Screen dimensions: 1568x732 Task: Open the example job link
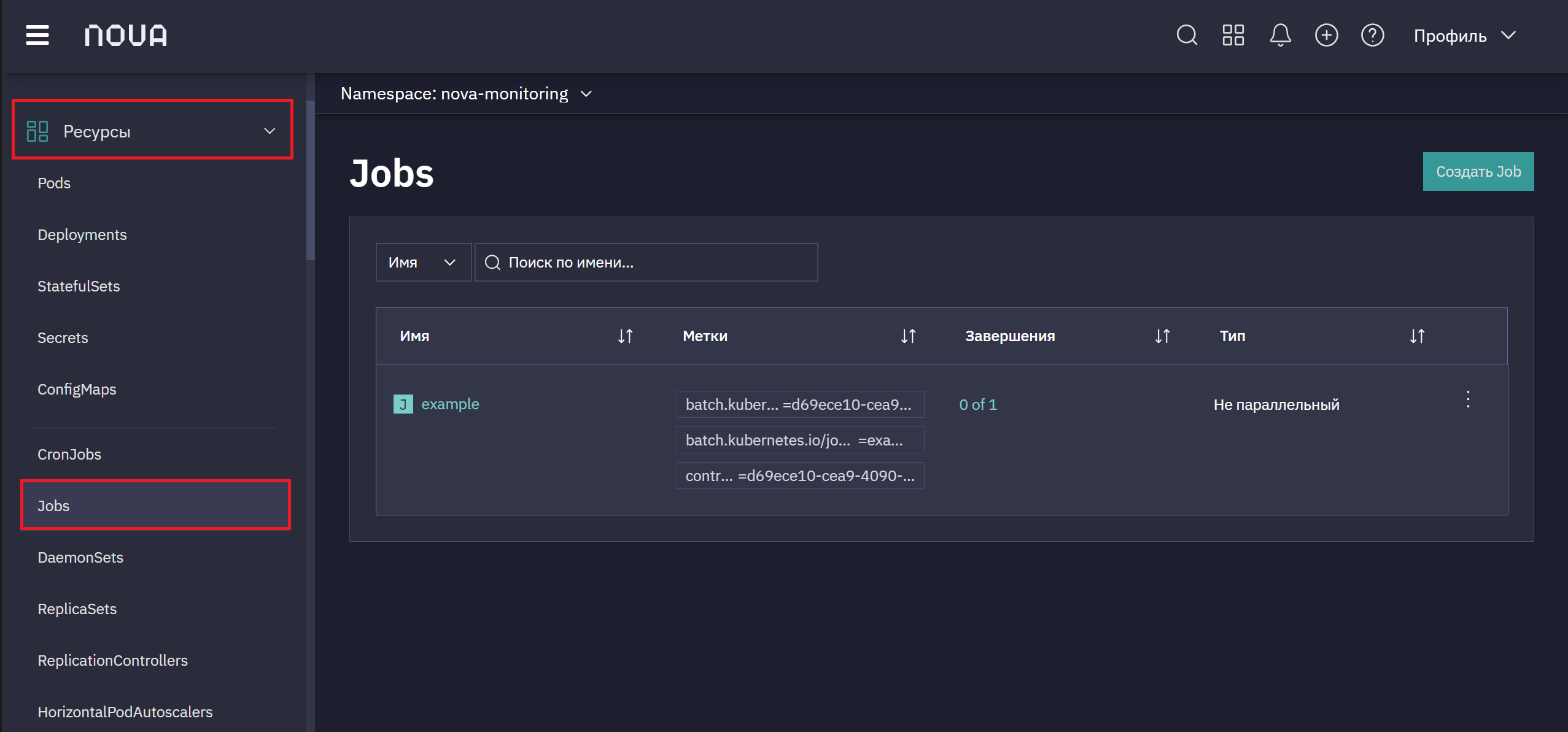click(450, 404)
